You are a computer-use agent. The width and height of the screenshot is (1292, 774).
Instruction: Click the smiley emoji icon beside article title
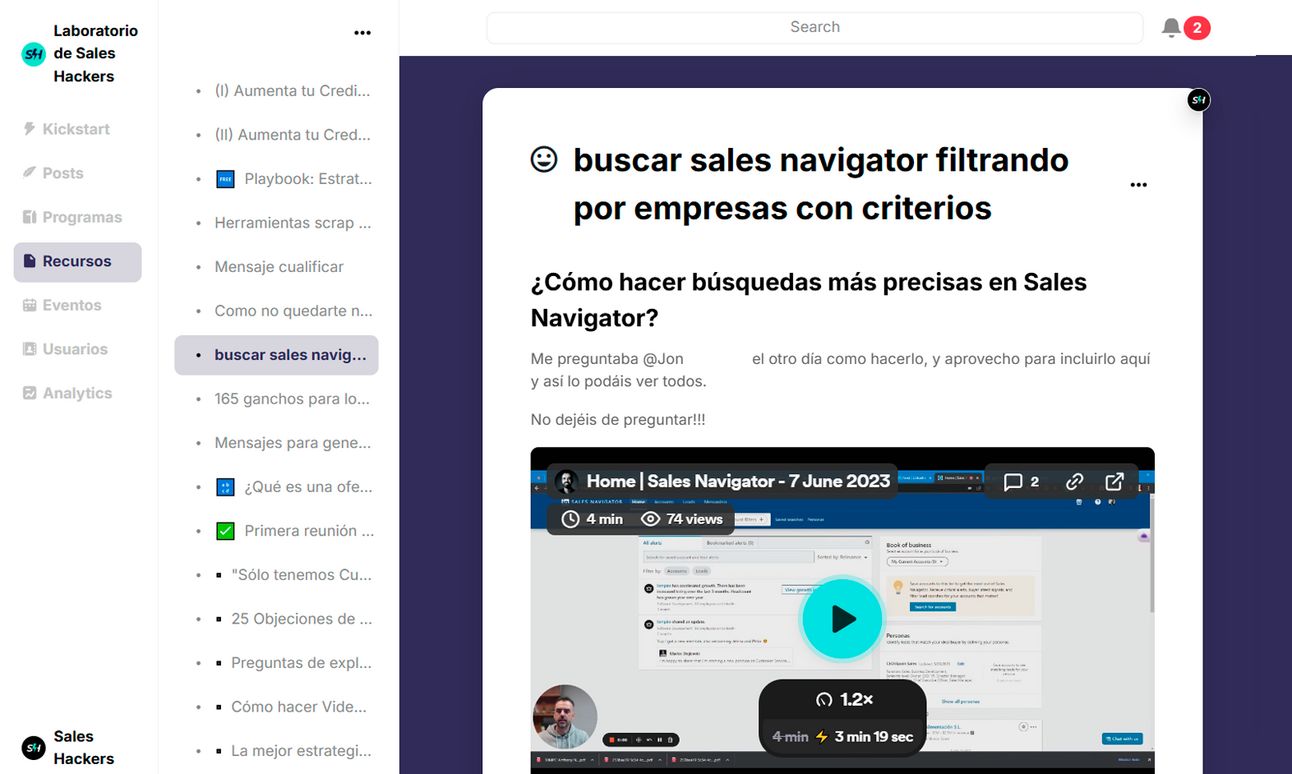click(544, 159)
